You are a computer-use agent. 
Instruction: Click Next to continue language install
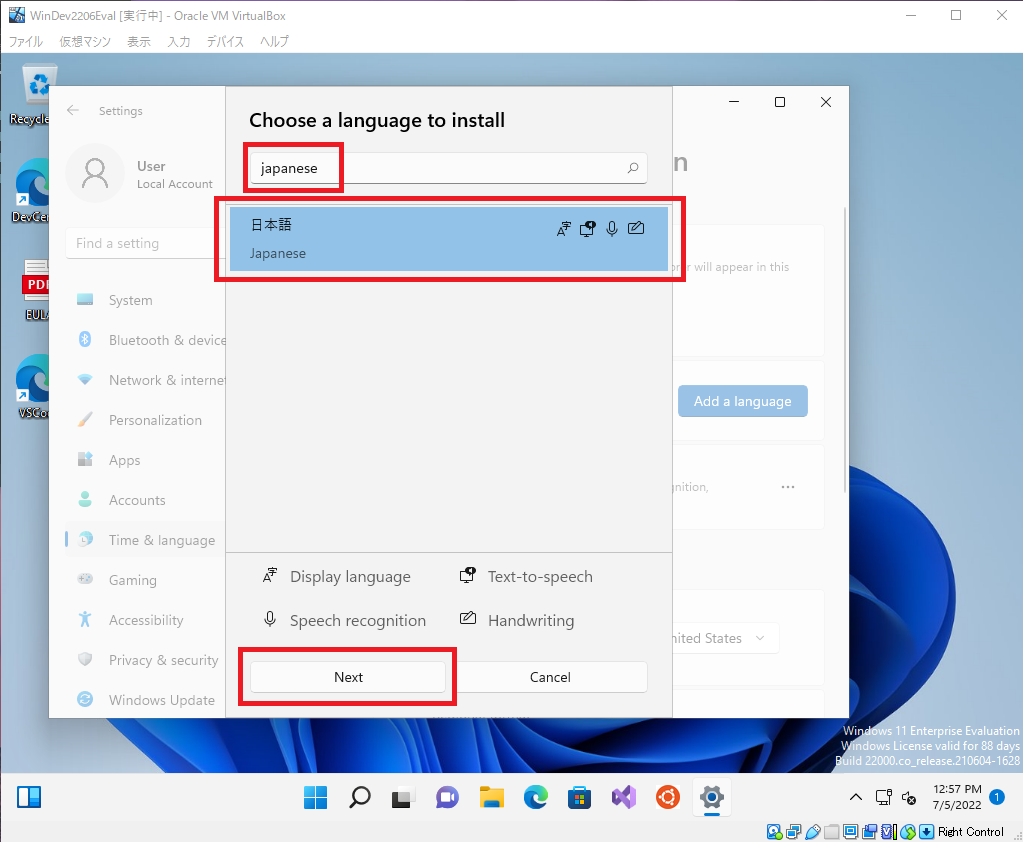(348, 677)
